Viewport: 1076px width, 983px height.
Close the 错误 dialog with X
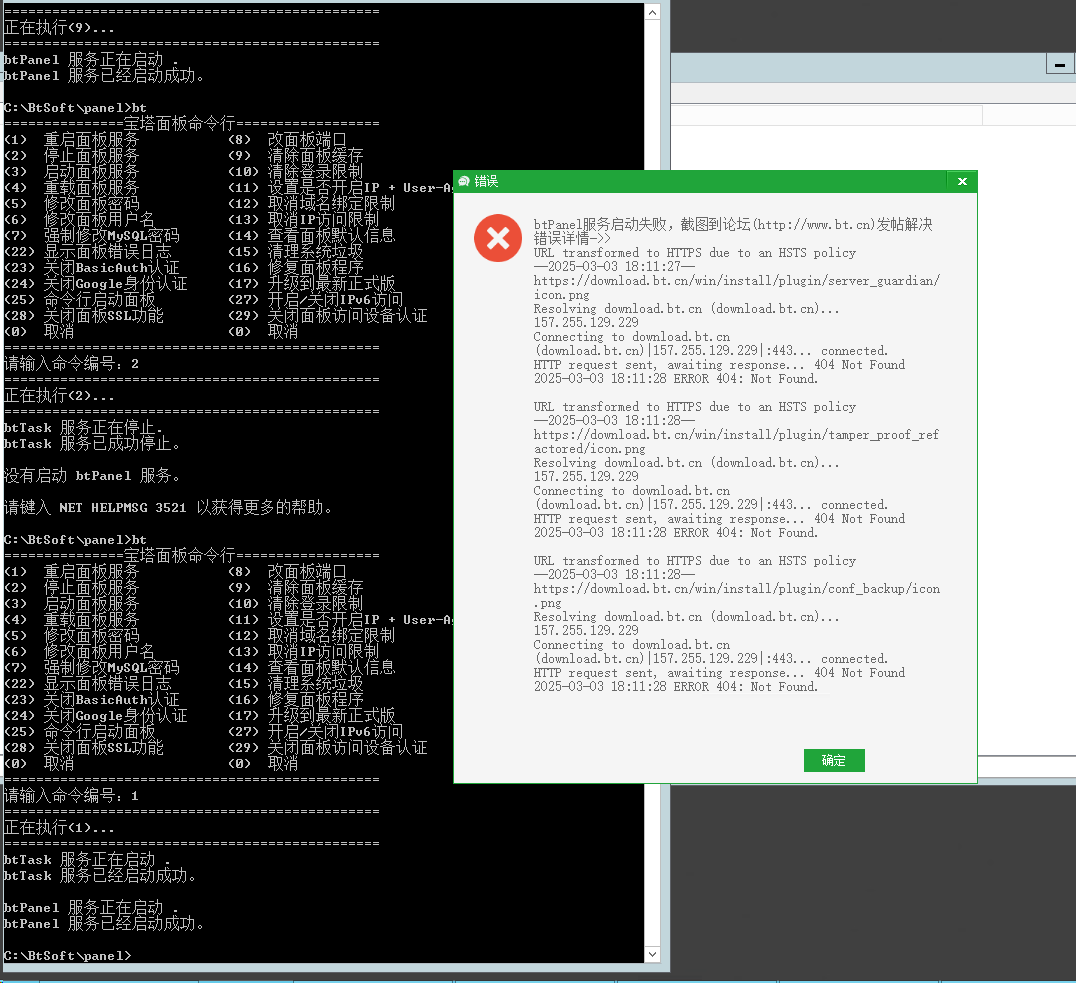coord(962,181)
